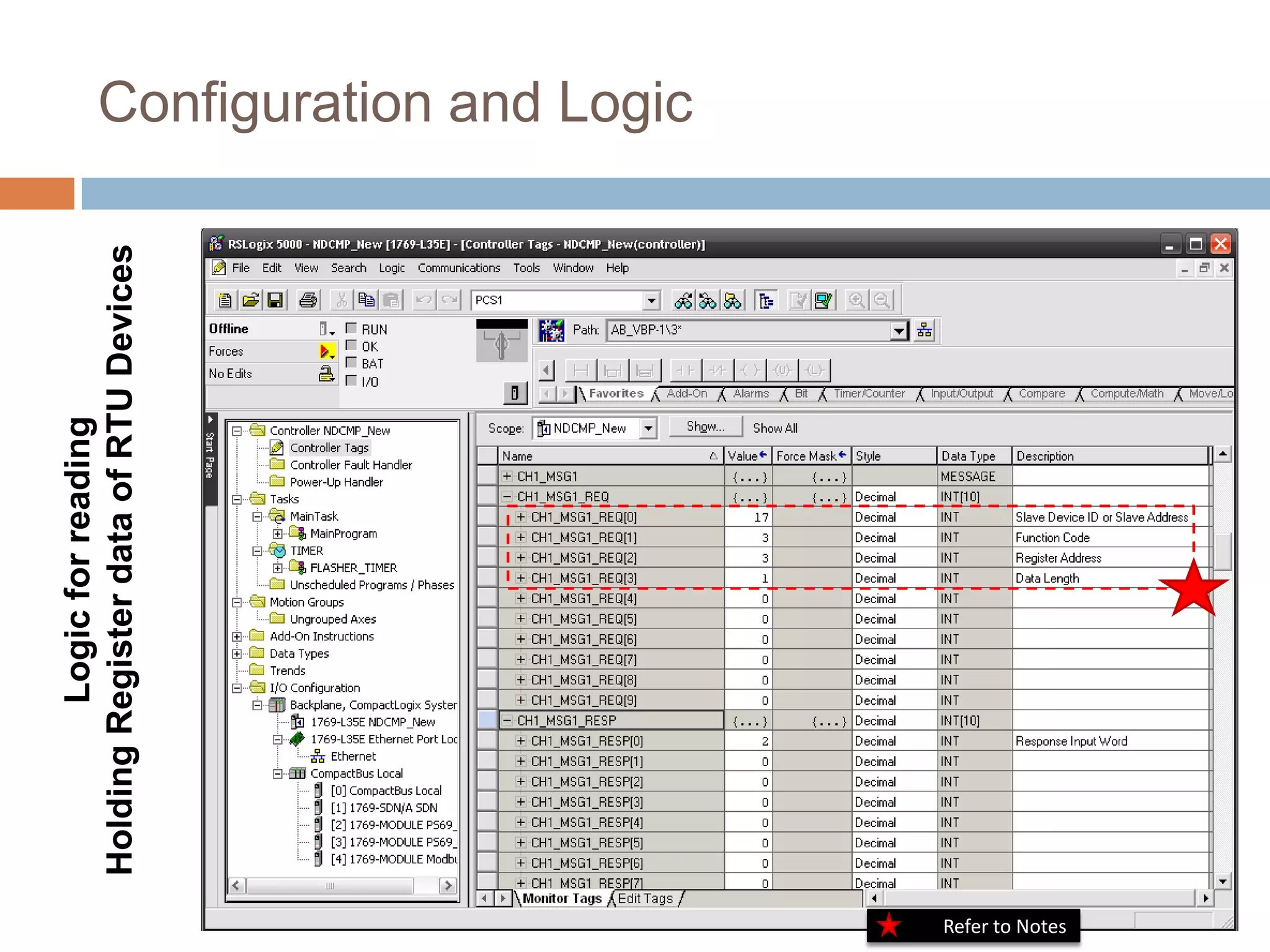
Task: Click the Undo arrow icon
Action: (424, 301)
